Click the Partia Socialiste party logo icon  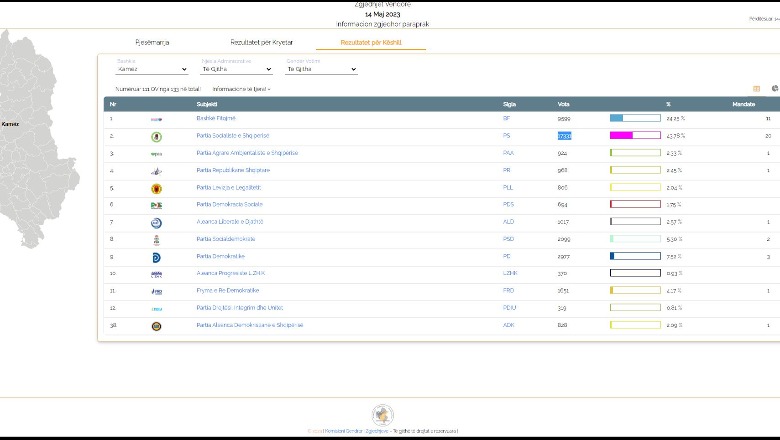click(156, 136)
